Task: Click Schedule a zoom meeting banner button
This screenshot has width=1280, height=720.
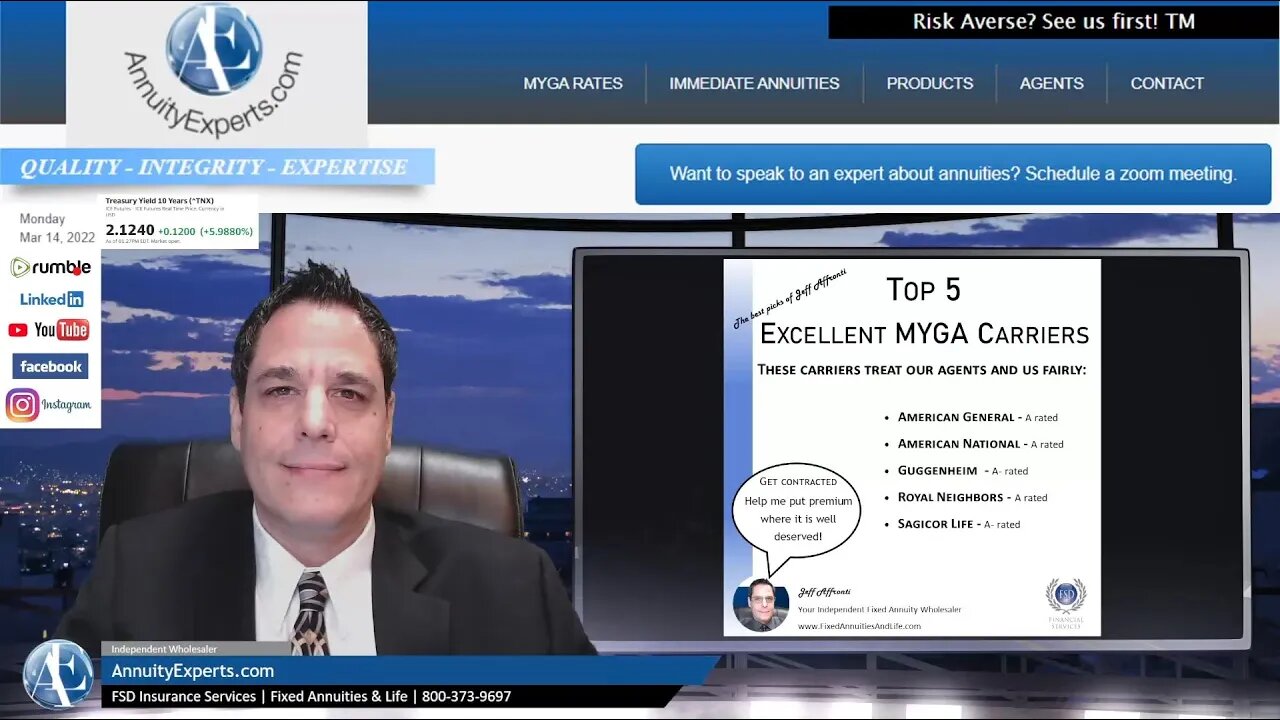Action: 953,174
